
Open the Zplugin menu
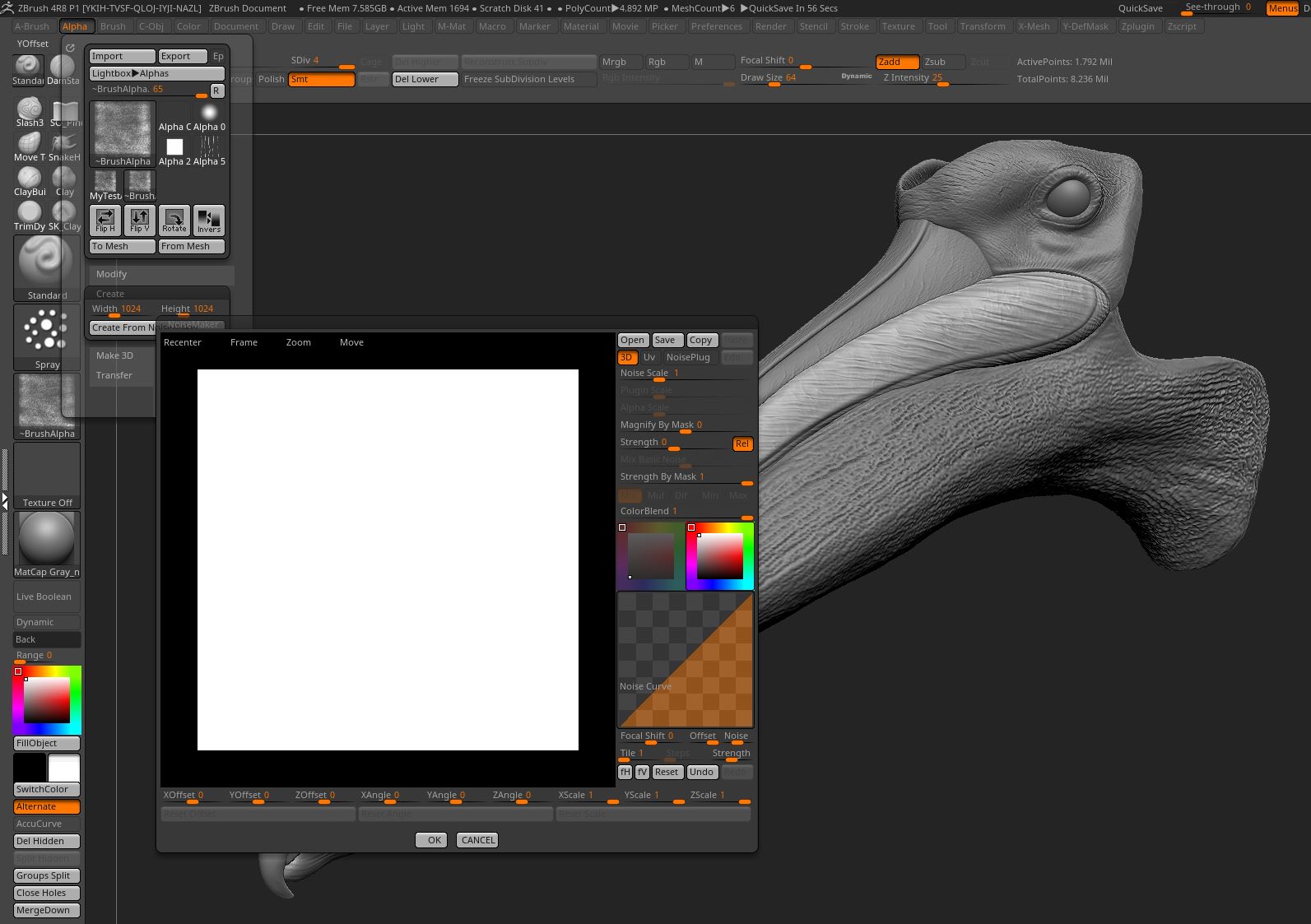[x=1137, y=26]
